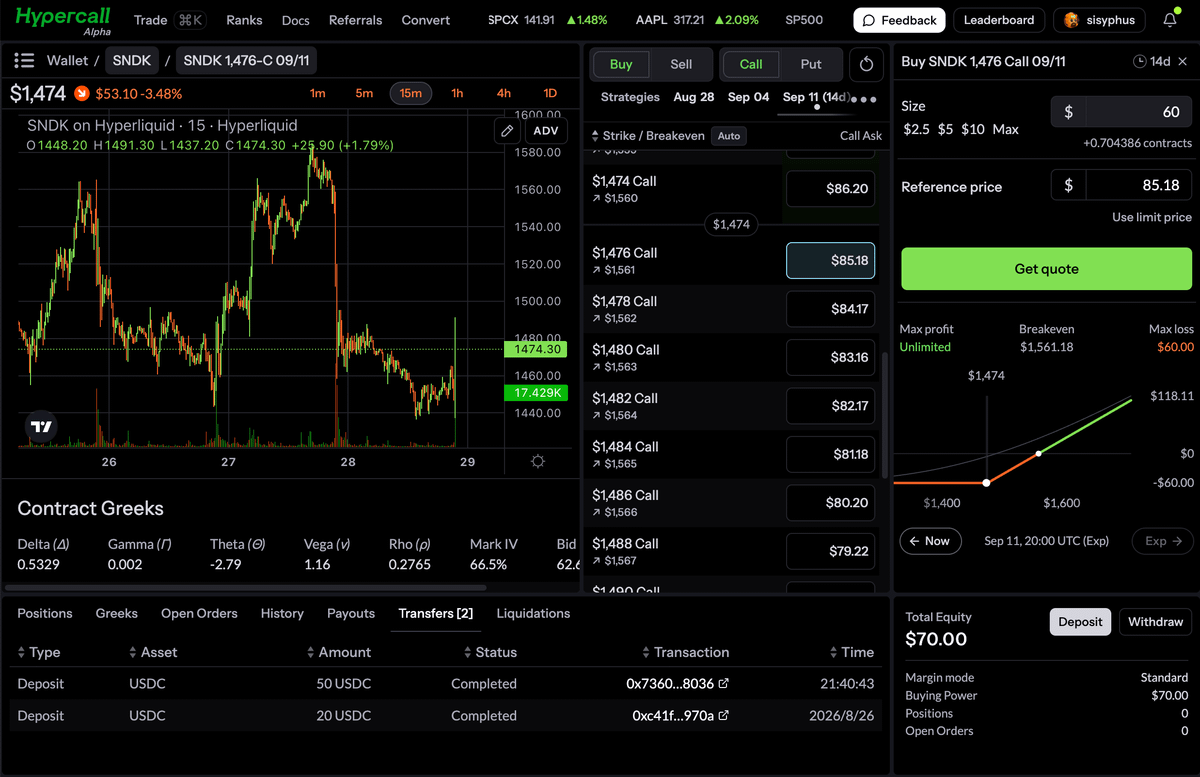
Task: Click the Withdraw button
Action: pos(1155,621)
